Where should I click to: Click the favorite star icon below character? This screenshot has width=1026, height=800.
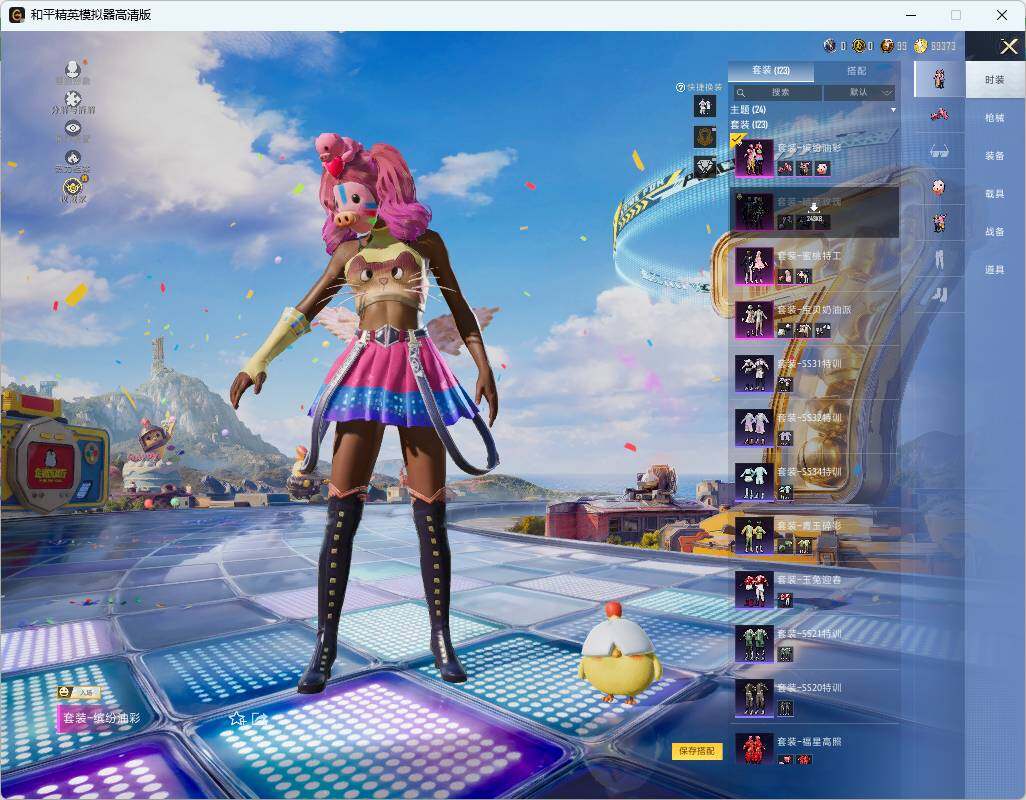pyautogui.click(x=236, y=719)
